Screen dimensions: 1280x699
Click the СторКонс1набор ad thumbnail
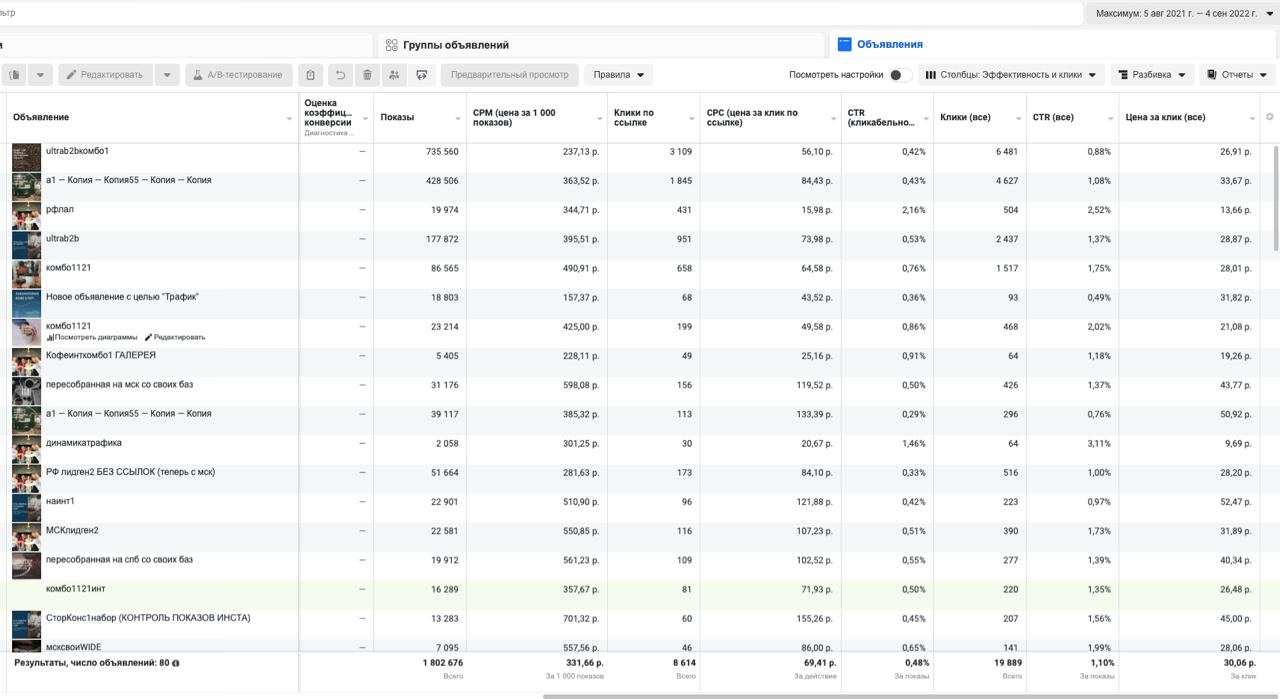tap(26, 625)
